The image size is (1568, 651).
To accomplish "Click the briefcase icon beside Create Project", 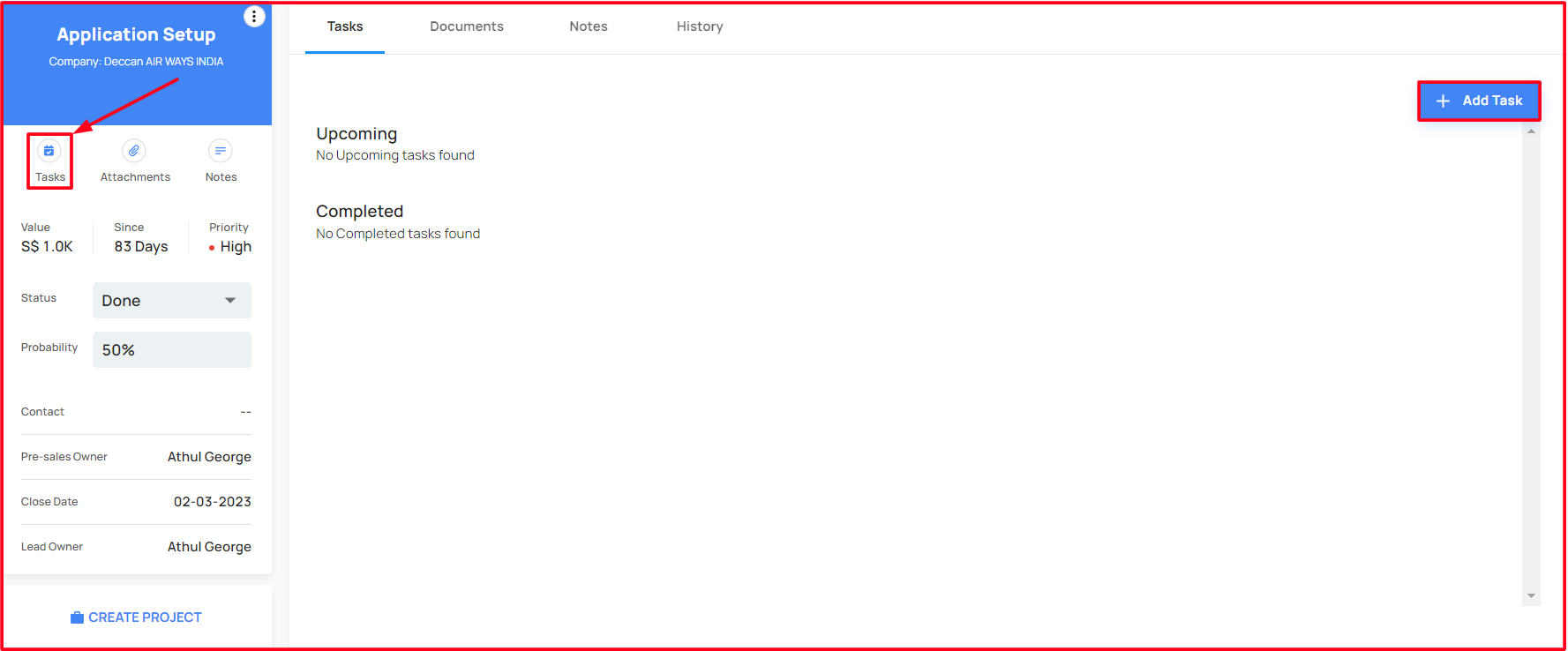I will point(77,617).
